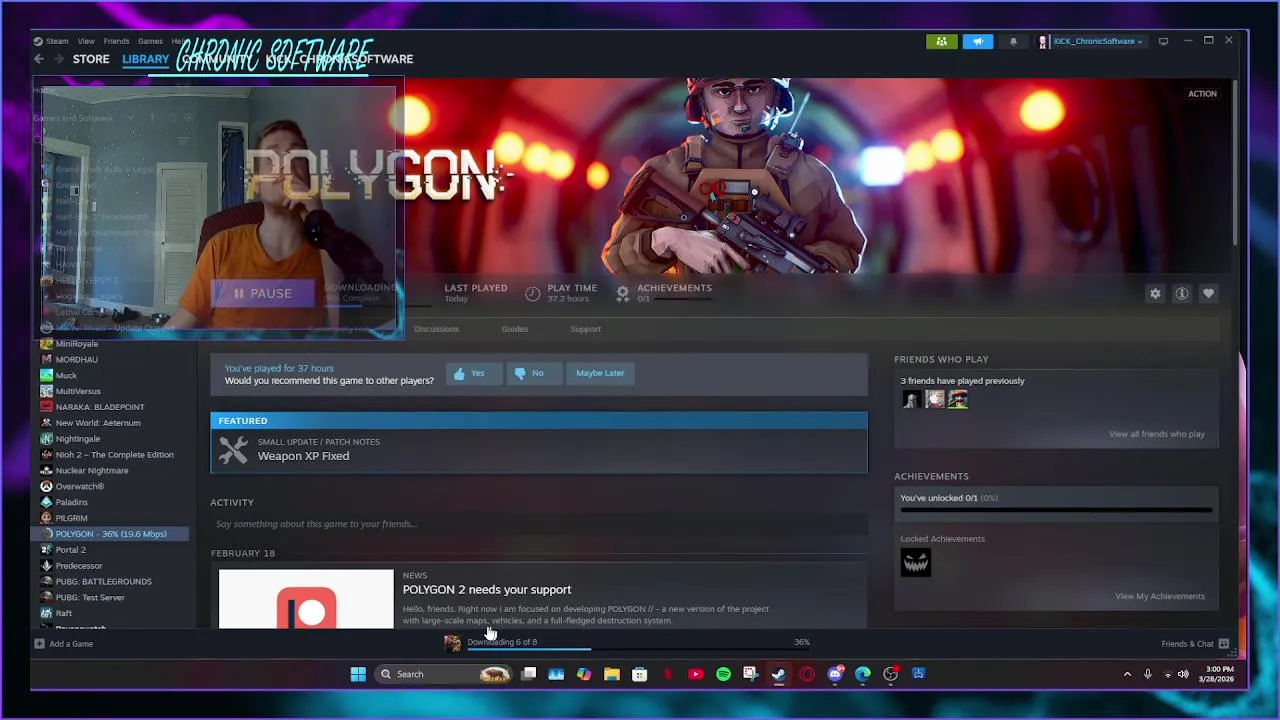Open the View menu
The height and width of the screenshot is (720, 1280).
tap(86, 41)
